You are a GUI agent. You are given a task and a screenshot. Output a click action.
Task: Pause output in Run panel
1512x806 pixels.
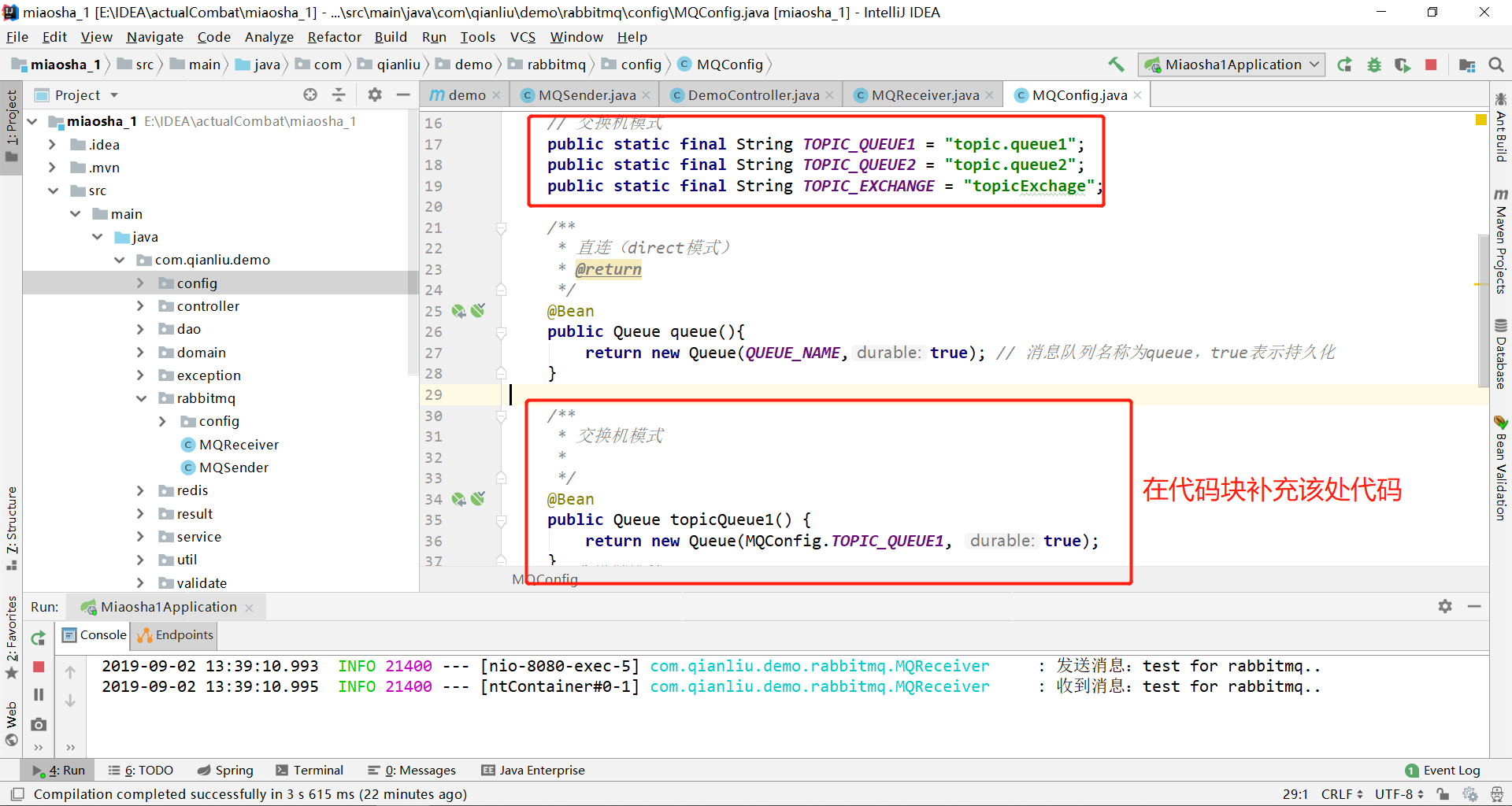[x=38, y=695]
